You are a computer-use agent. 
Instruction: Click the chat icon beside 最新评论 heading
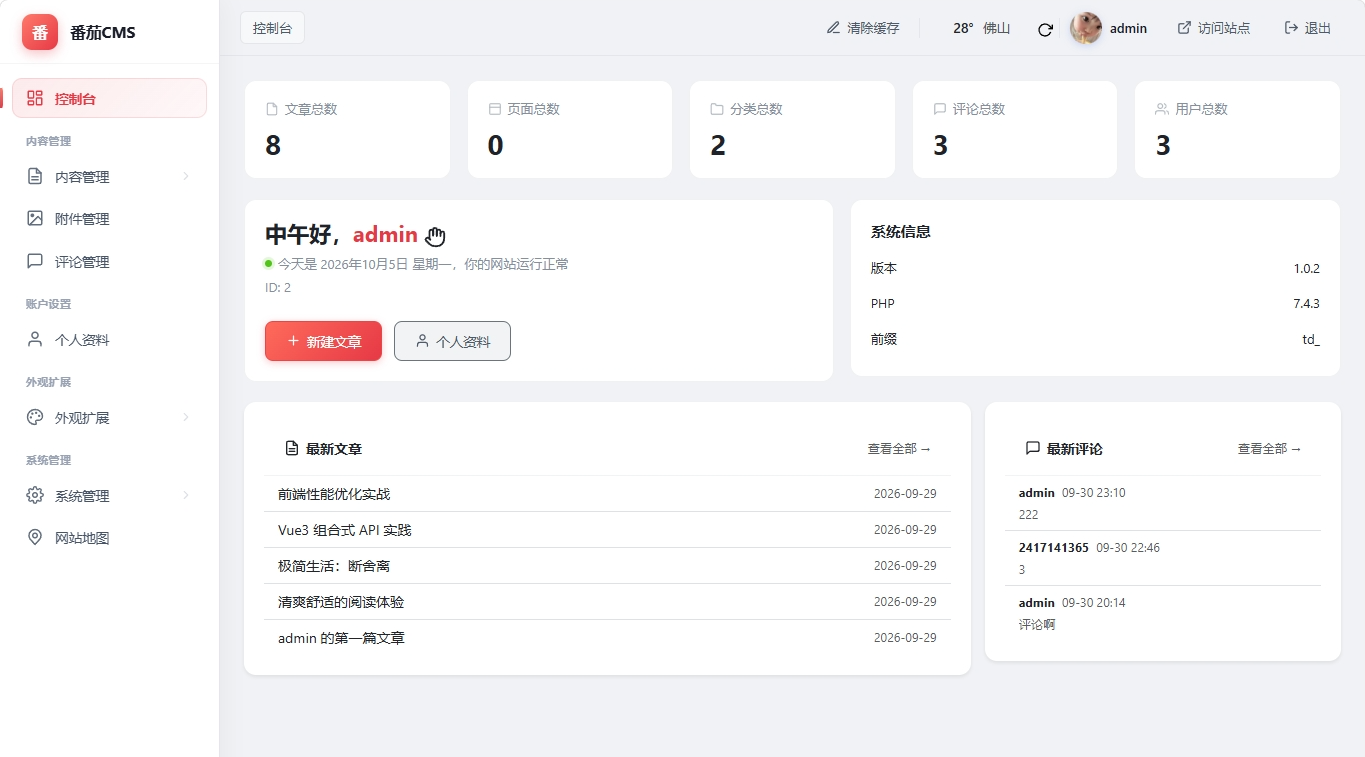click(x=1033, y=449)
